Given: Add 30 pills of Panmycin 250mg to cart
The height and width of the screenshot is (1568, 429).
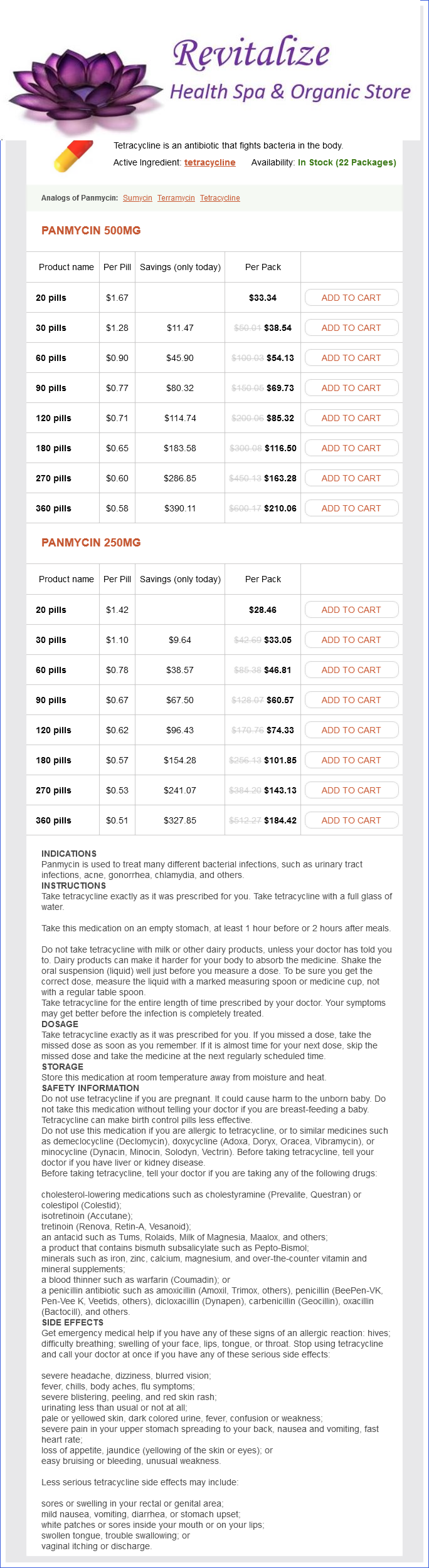Looking at the screenshot, I should 351,640.
